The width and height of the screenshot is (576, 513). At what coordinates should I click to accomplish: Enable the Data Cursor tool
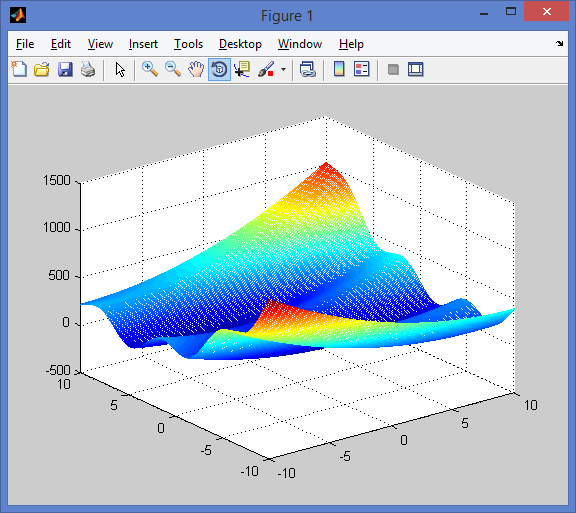pos(242,69)
